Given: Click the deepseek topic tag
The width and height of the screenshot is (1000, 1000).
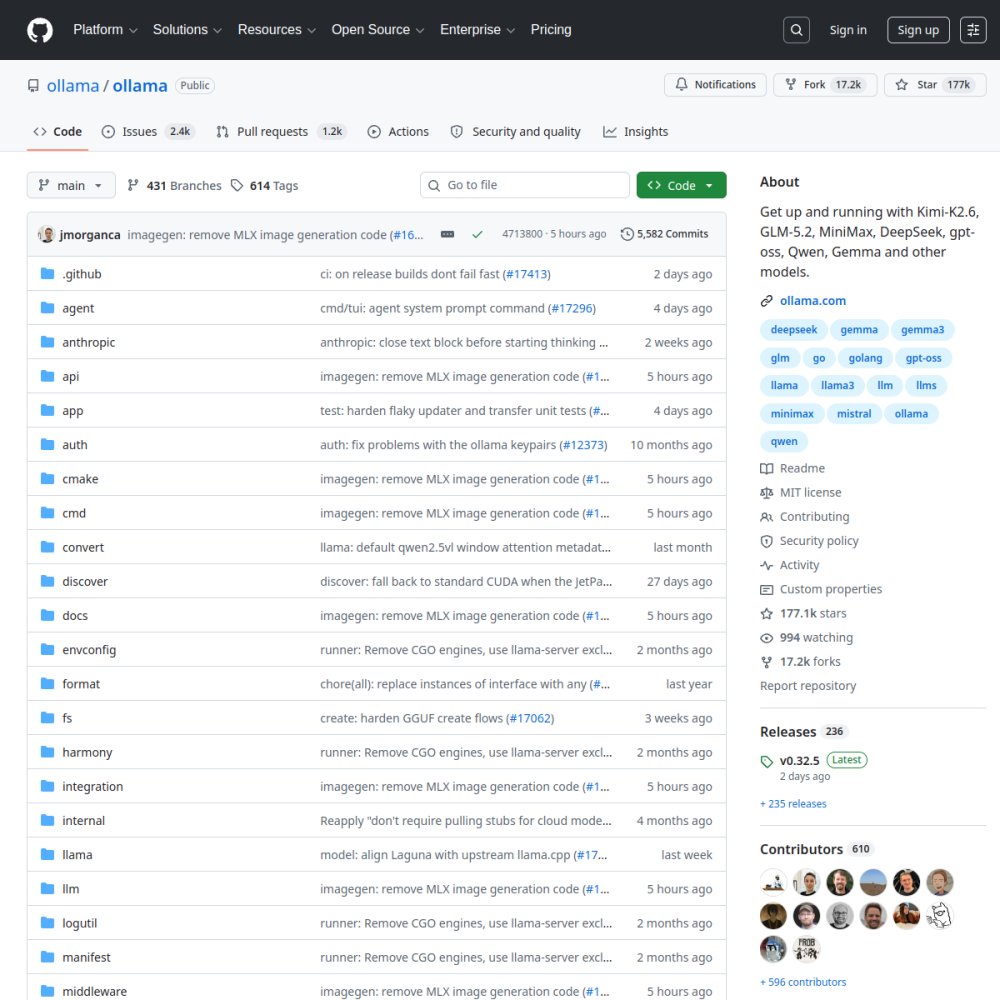Looking at the screenshot, I should [793, 330].
